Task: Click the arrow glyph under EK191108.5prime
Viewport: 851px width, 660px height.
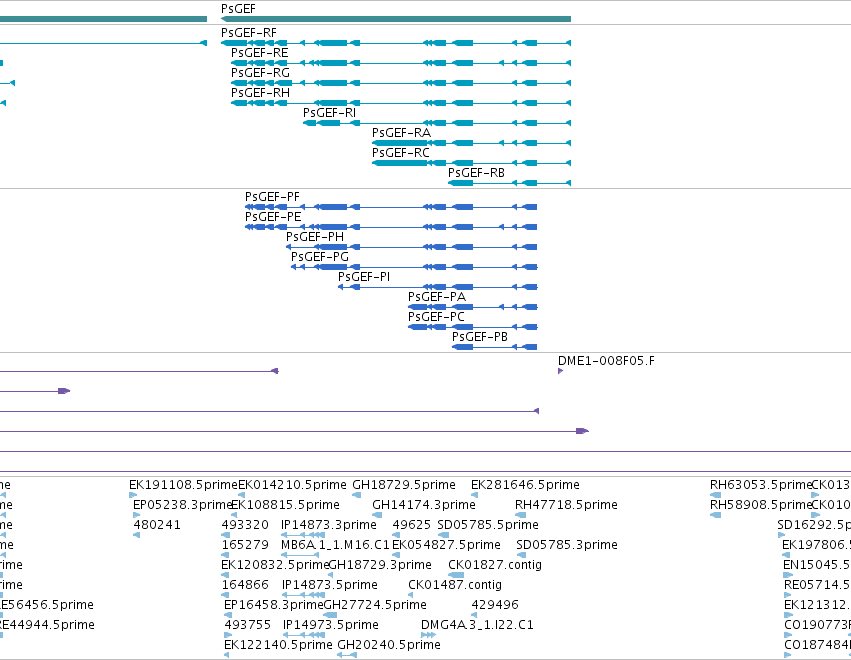Action: point(133,495)
